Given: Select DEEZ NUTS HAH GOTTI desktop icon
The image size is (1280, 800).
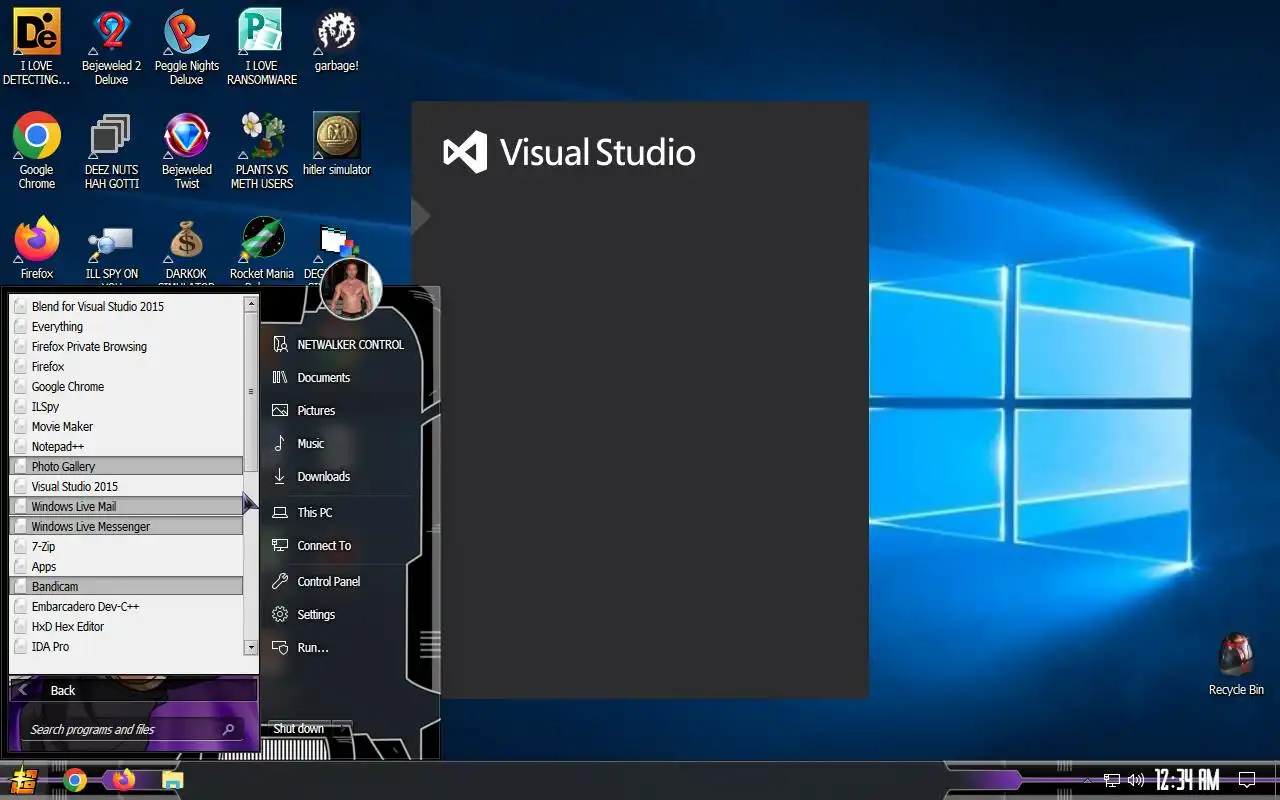Looking at the screenshot, I should (x=112, y=150).
